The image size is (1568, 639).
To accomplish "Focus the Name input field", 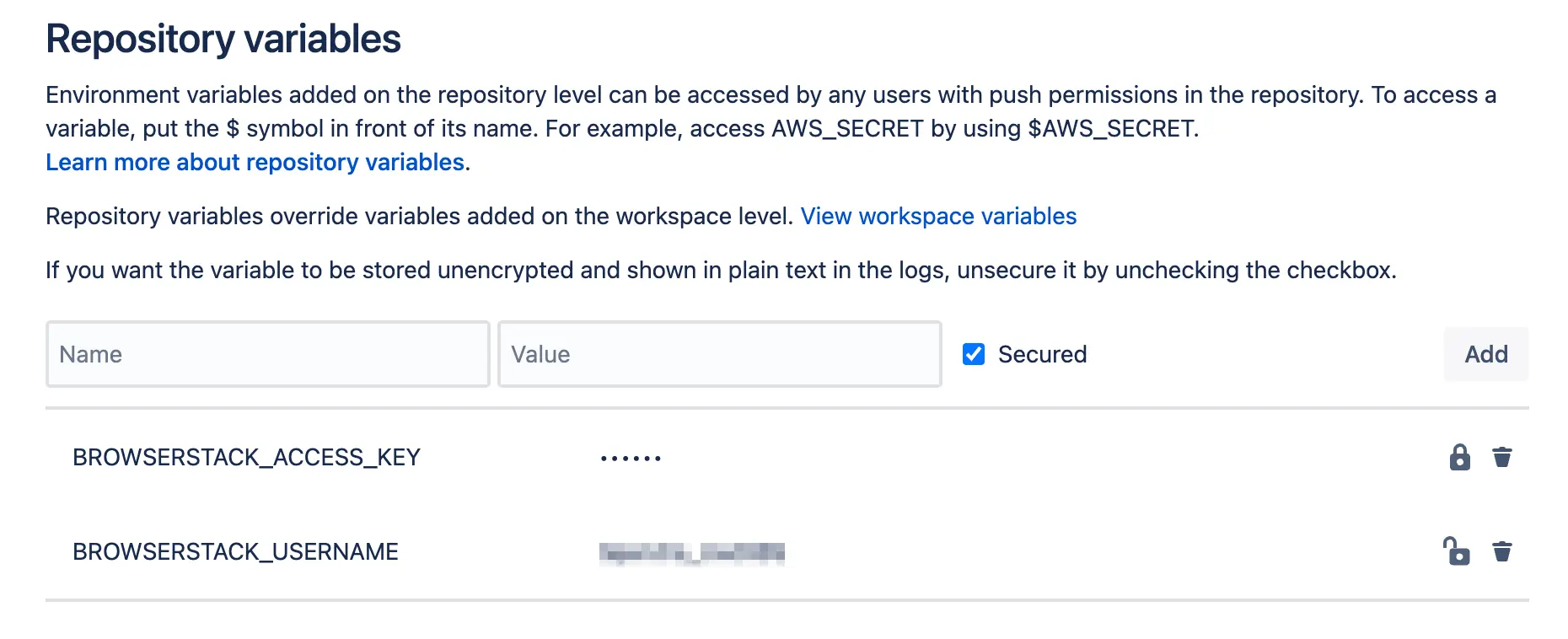I will (x=267, y=354).
